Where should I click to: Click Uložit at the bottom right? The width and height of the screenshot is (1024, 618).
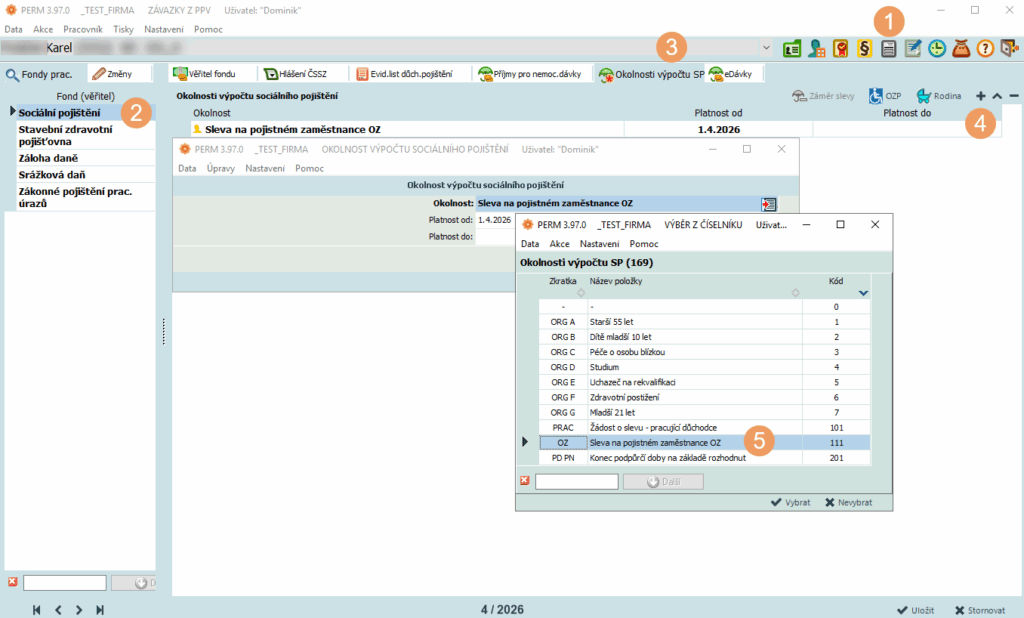tap(915, 610)
